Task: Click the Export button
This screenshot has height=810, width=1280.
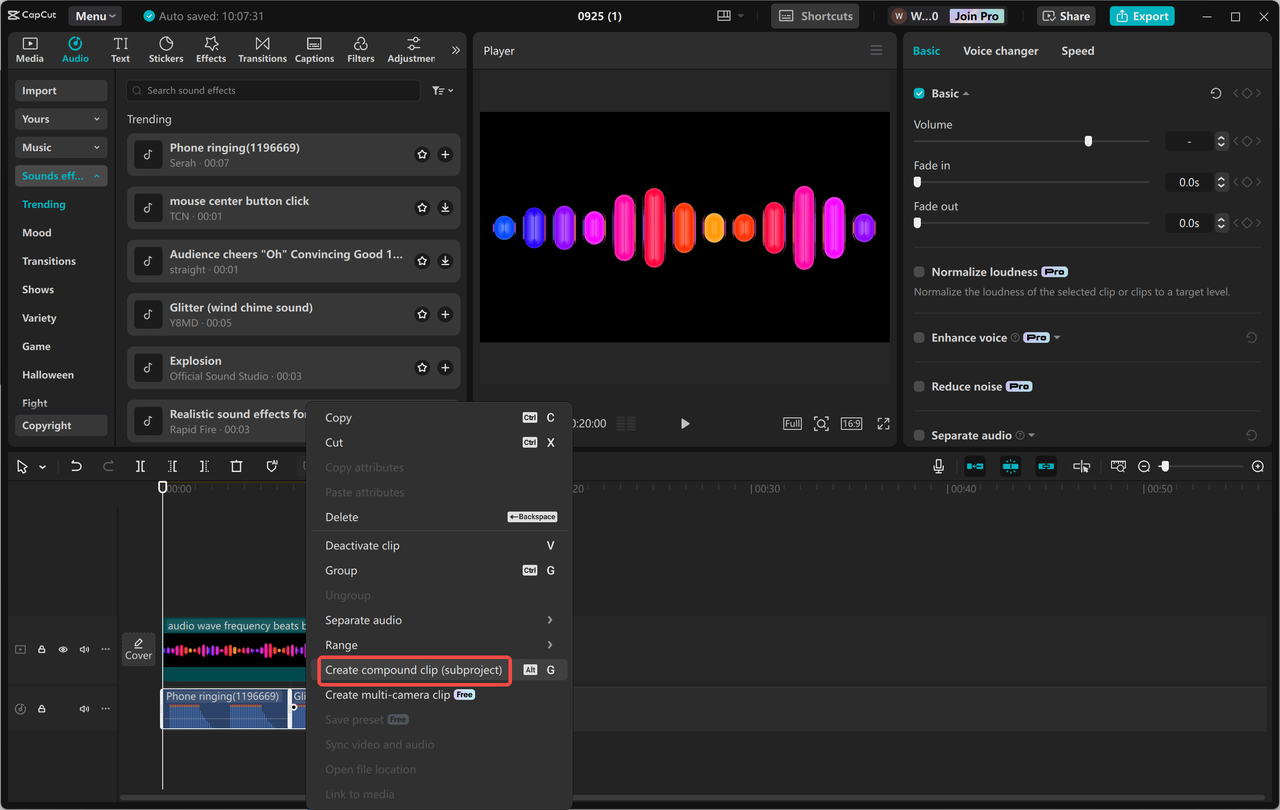Action: click(1141, 15)
